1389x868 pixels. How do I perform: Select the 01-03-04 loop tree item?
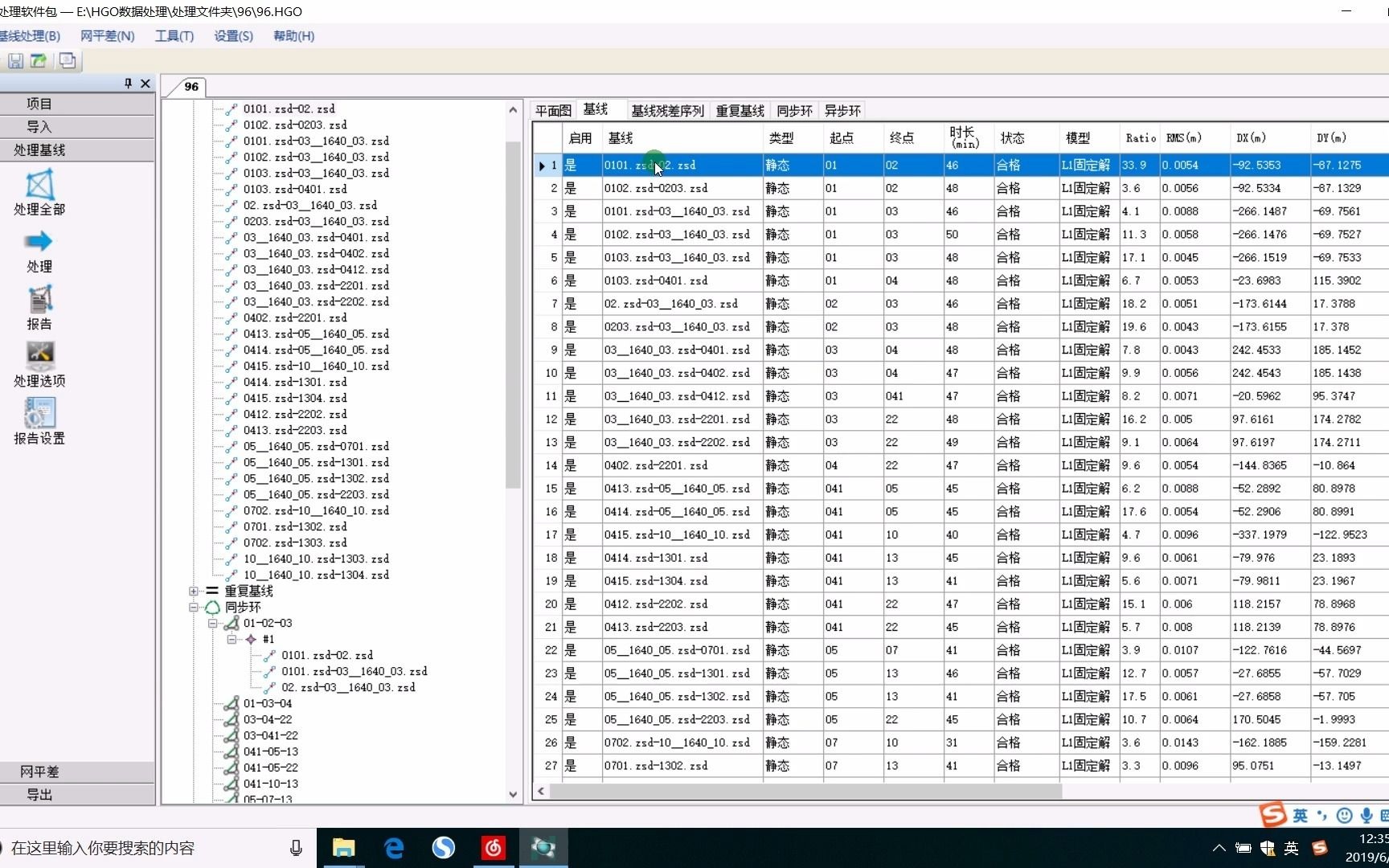pos(268,704)
